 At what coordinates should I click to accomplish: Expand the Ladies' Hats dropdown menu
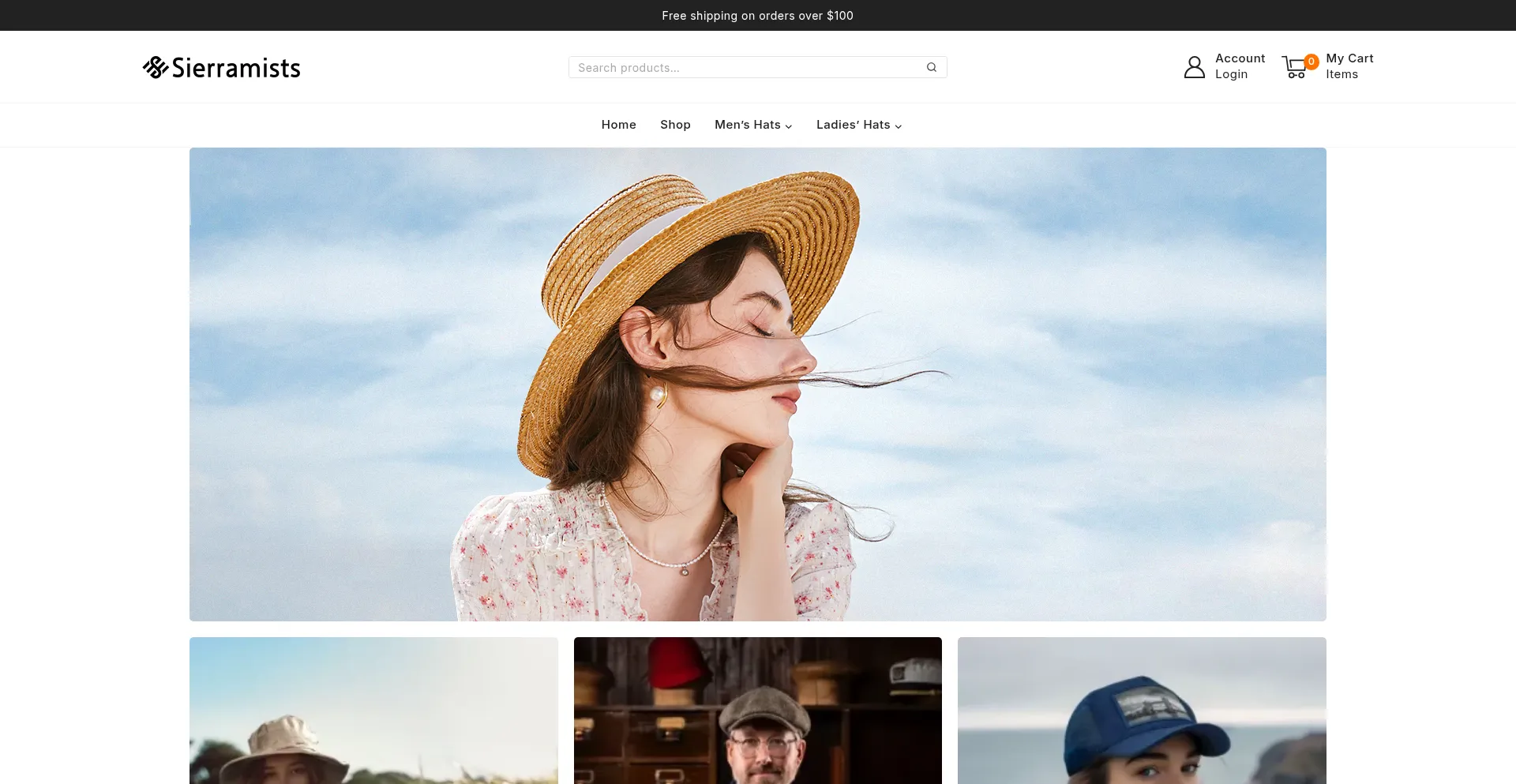pyautogui.click(x=898, y=126)
